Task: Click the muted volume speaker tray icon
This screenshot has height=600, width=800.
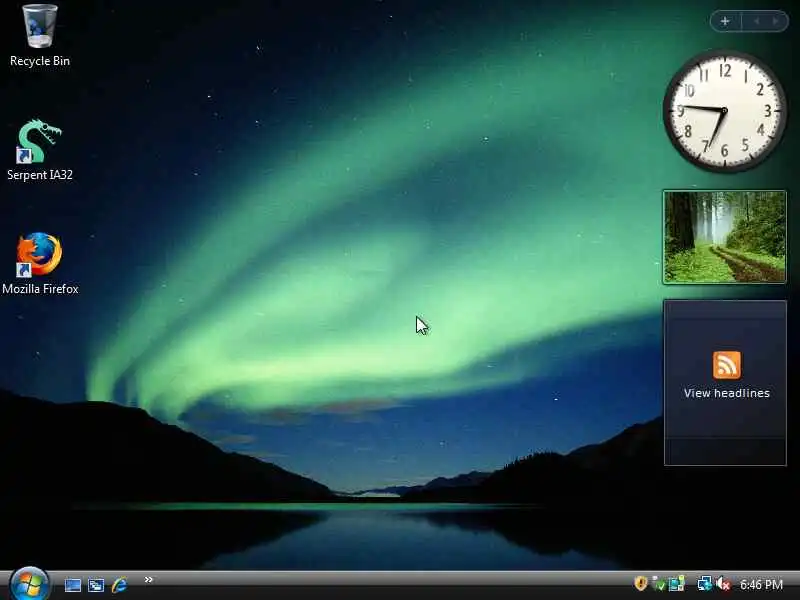Action: click(x=723, y=584)
